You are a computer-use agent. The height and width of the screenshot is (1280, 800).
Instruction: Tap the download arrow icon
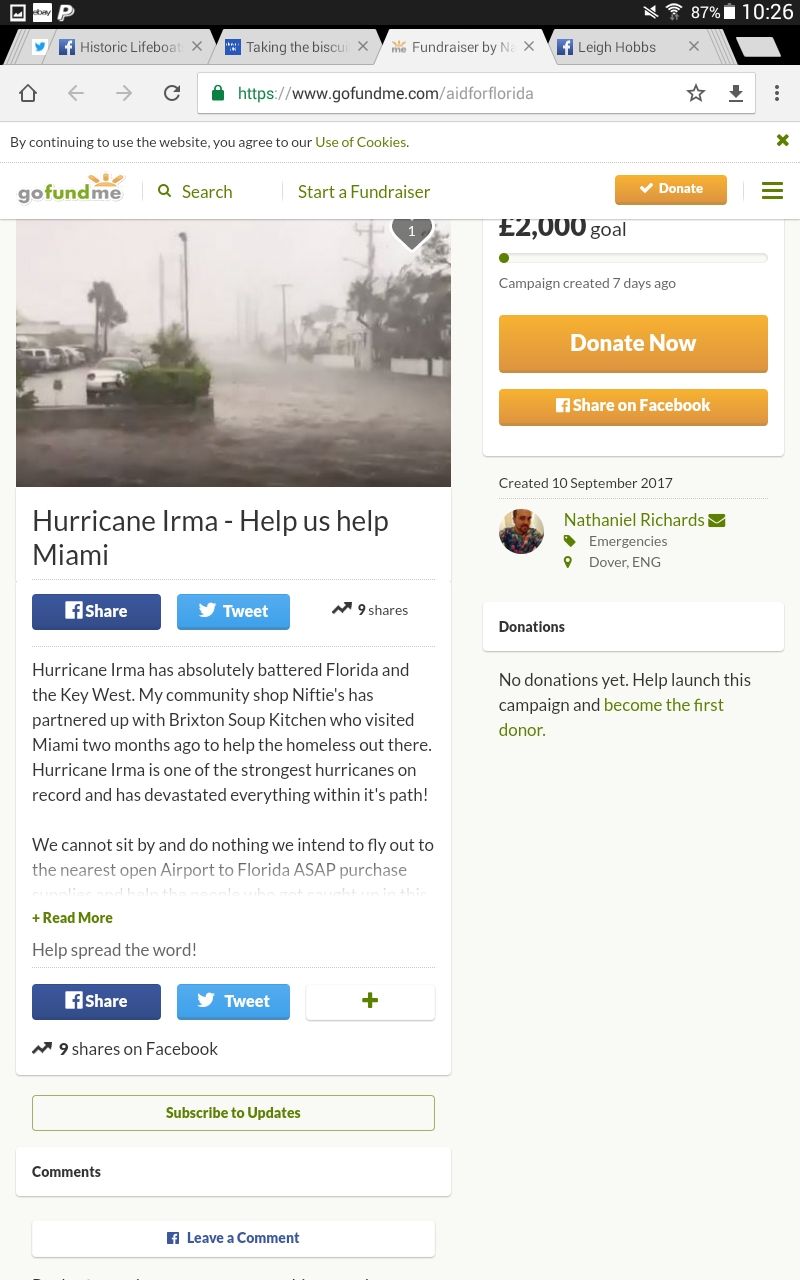coord(736,93)
